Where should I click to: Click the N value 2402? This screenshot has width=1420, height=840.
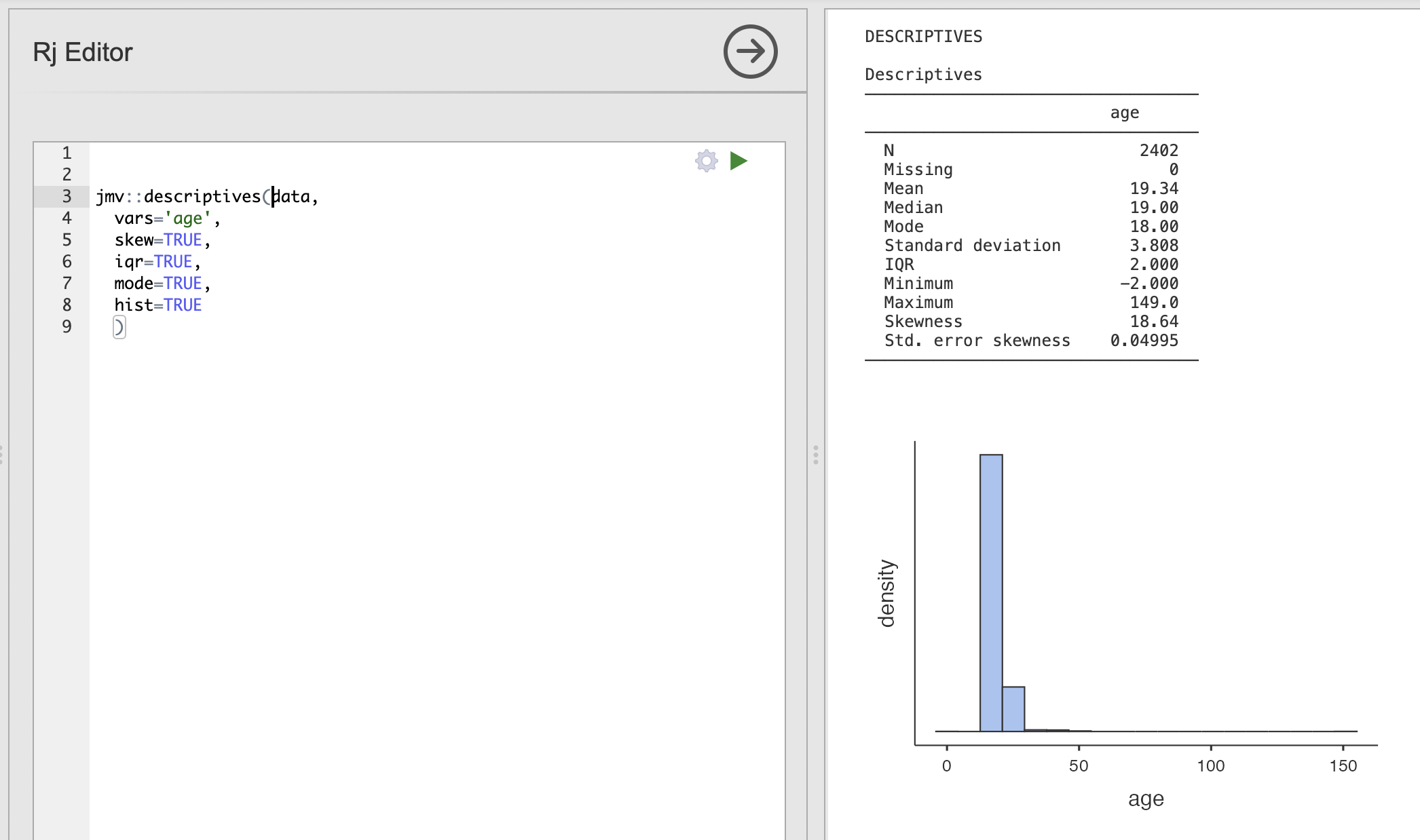[1159, 151]
